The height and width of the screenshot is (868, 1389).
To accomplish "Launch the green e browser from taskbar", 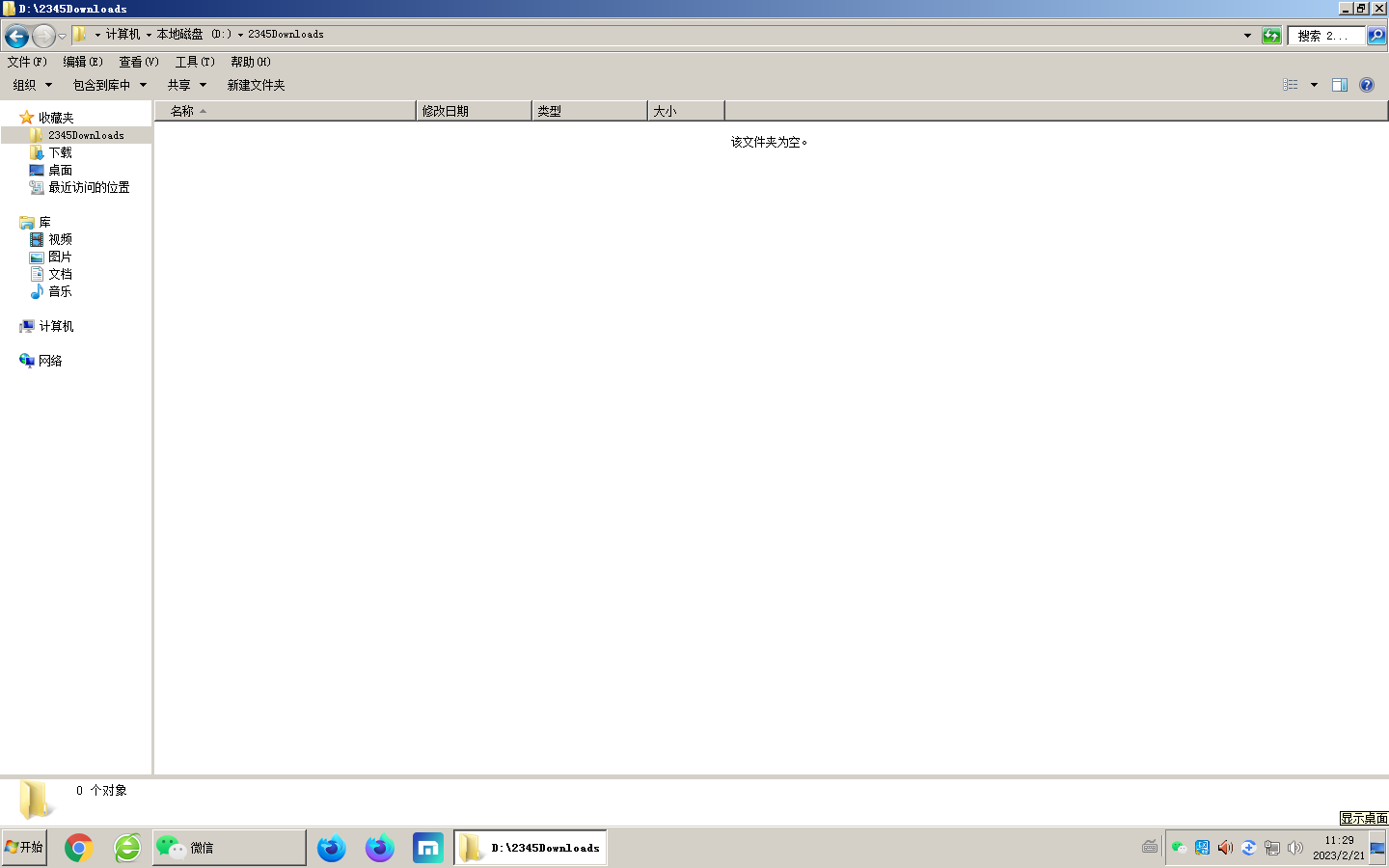I will click(x=127, y=848).
